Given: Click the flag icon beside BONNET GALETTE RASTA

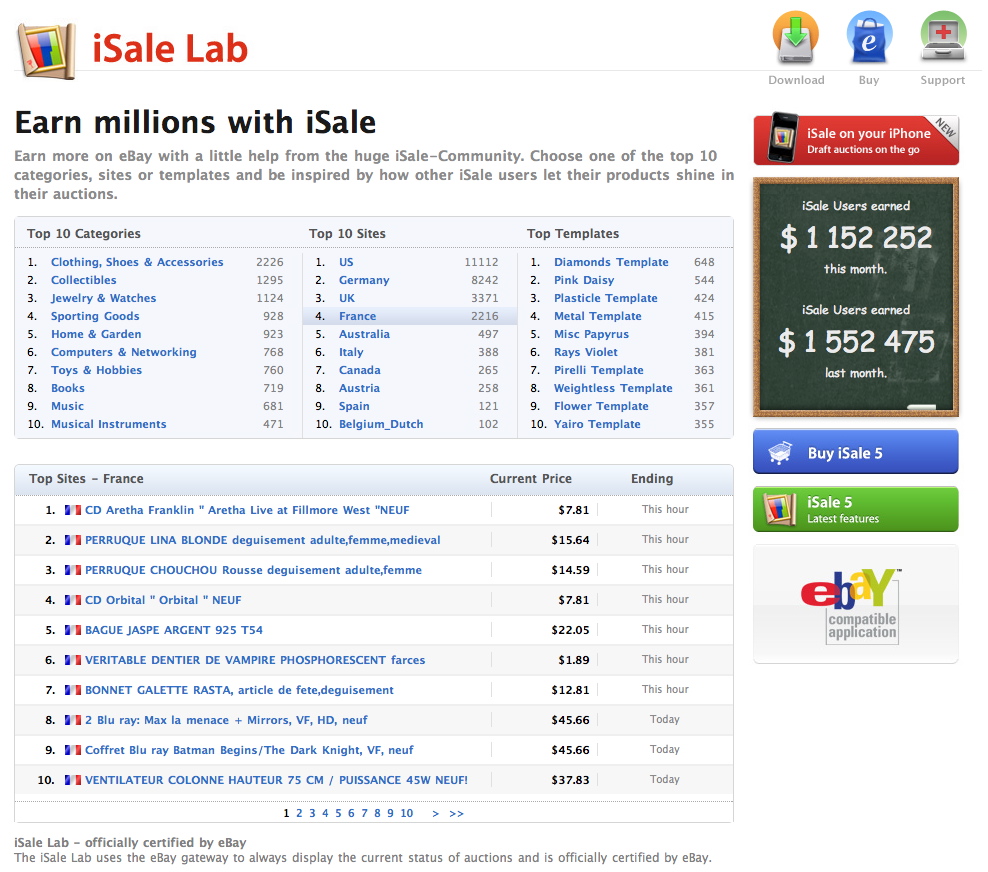Looking at the screenshot, I should pos(72,690).
